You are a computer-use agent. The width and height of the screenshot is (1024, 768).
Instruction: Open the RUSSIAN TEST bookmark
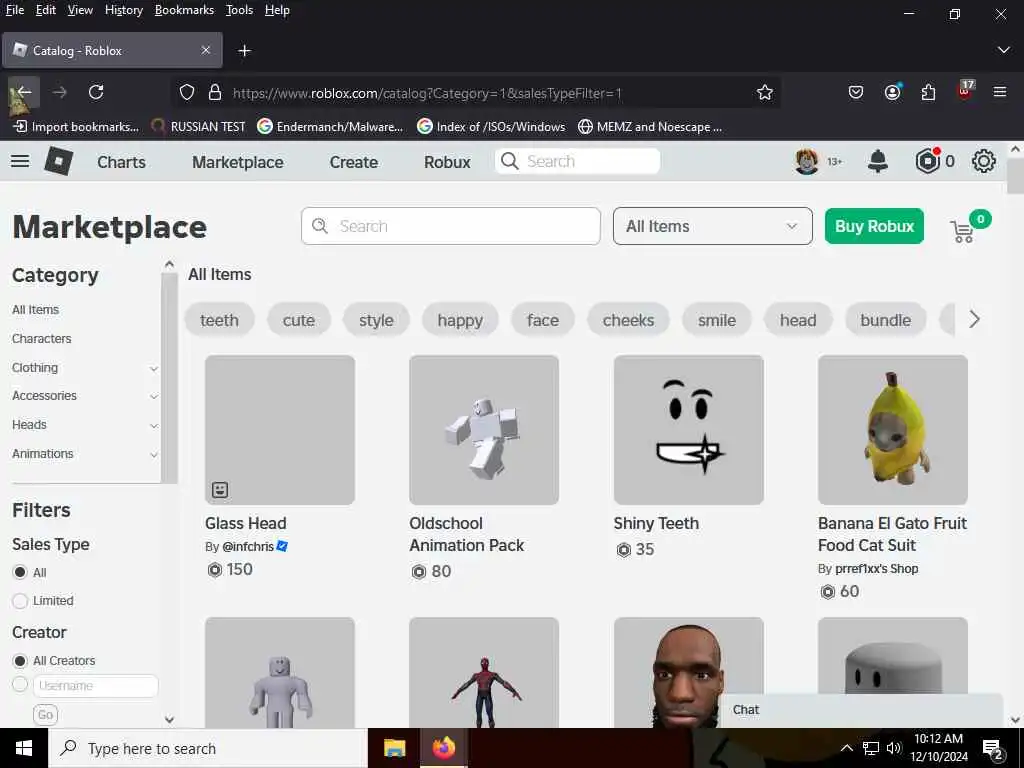pos(198,127)
